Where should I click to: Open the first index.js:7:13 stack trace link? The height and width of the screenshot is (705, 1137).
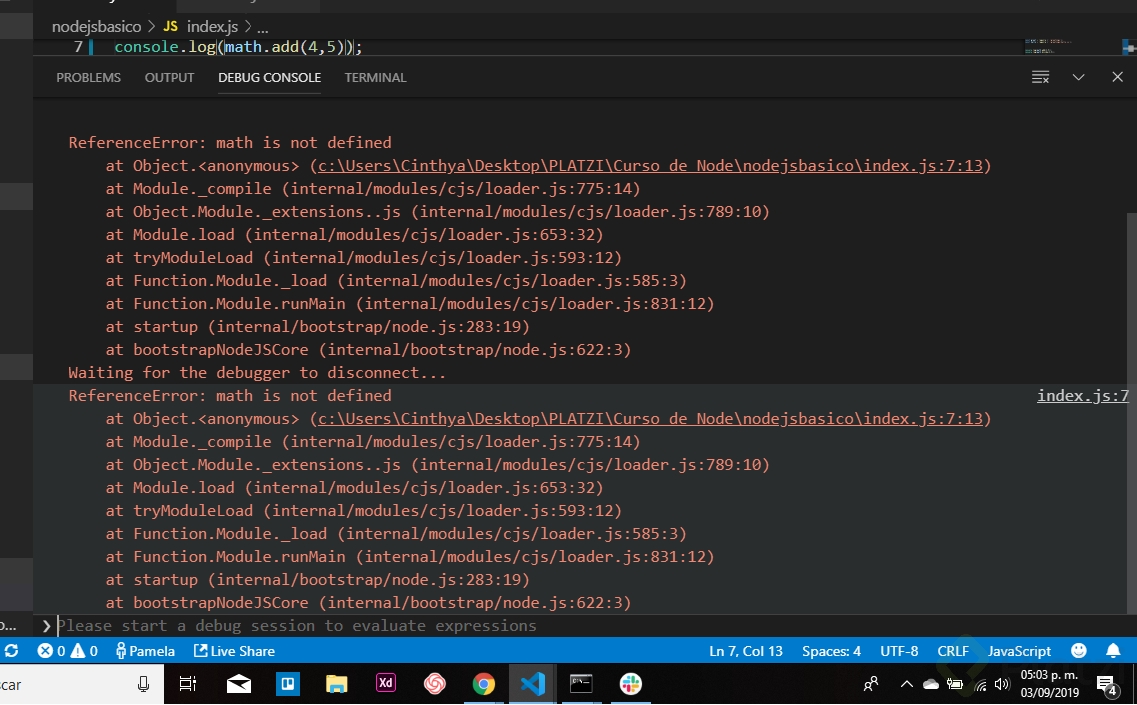[650, 166]
